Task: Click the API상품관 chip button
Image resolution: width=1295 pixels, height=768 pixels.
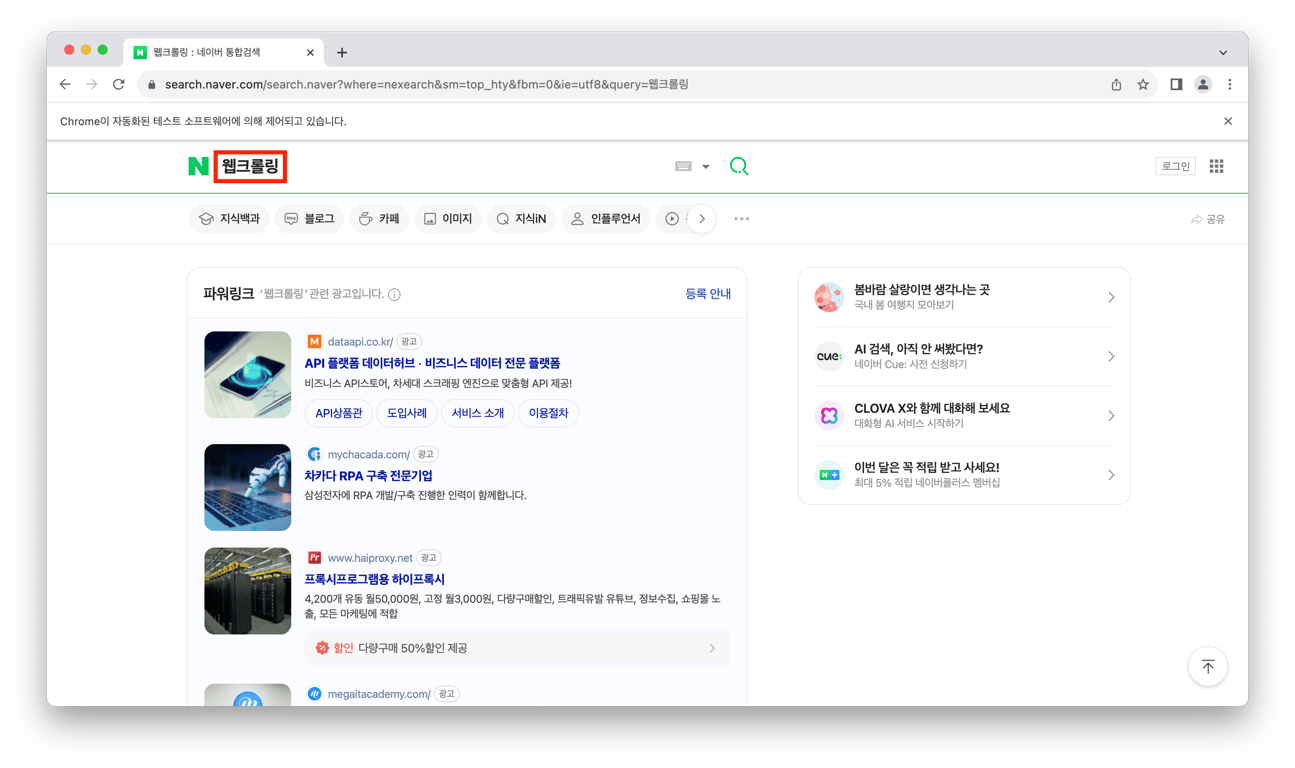Action: point(337,413)
